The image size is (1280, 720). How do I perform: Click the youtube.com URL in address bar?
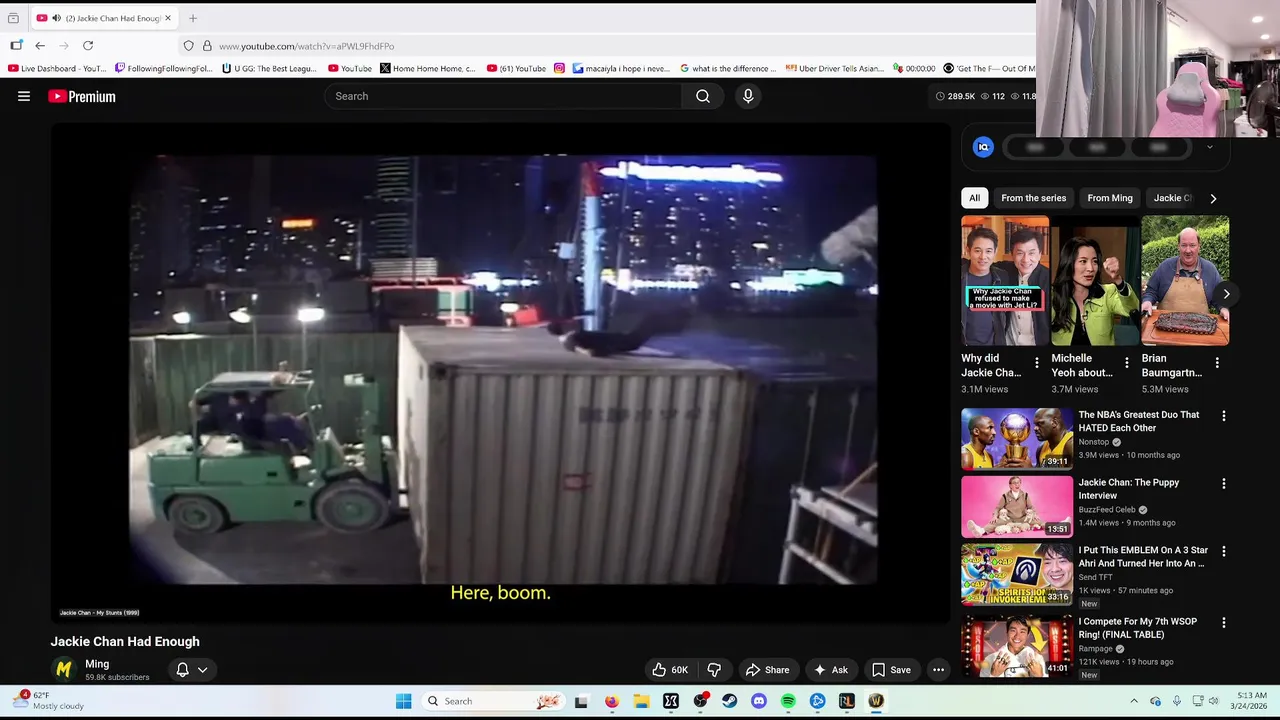[x=306, y=46]
